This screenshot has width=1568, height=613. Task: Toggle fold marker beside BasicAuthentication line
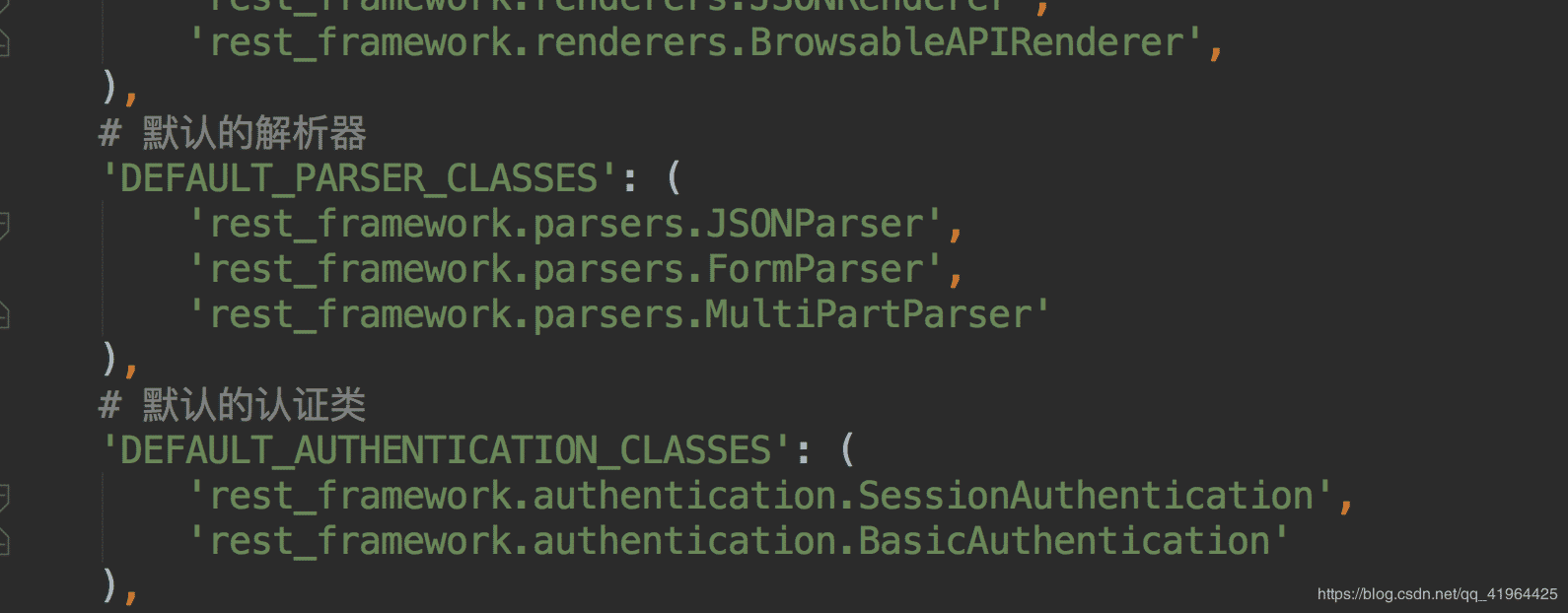[x=3, y=542]
